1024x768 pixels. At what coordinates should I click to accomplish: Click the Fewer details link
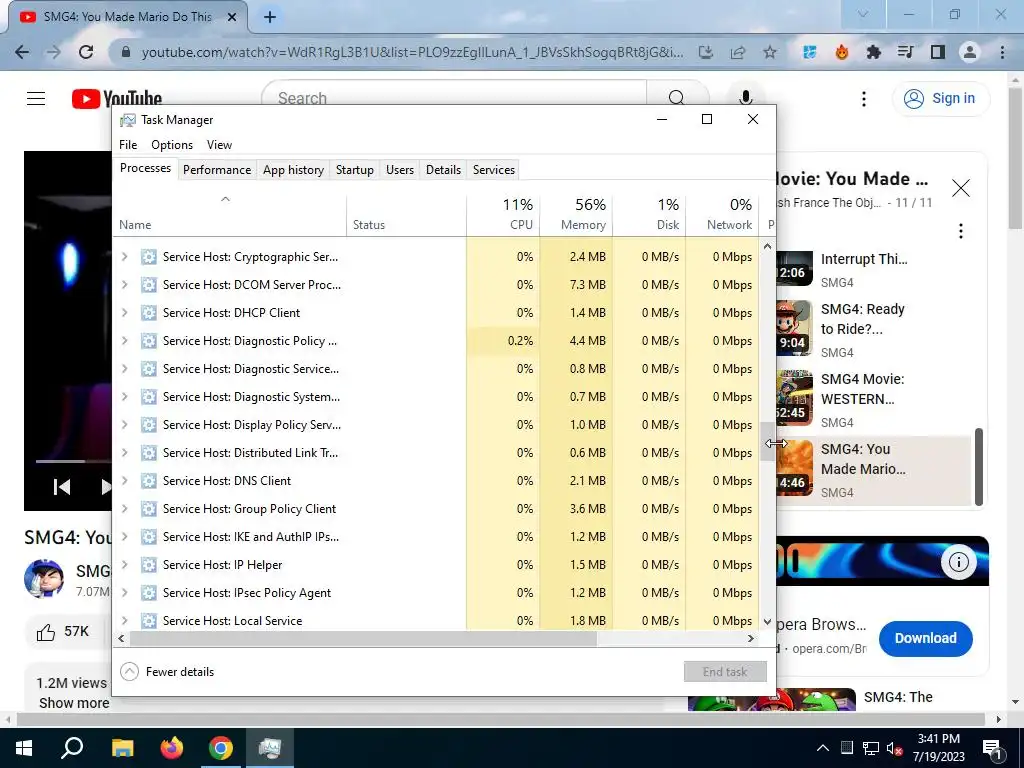pos(180,671)
